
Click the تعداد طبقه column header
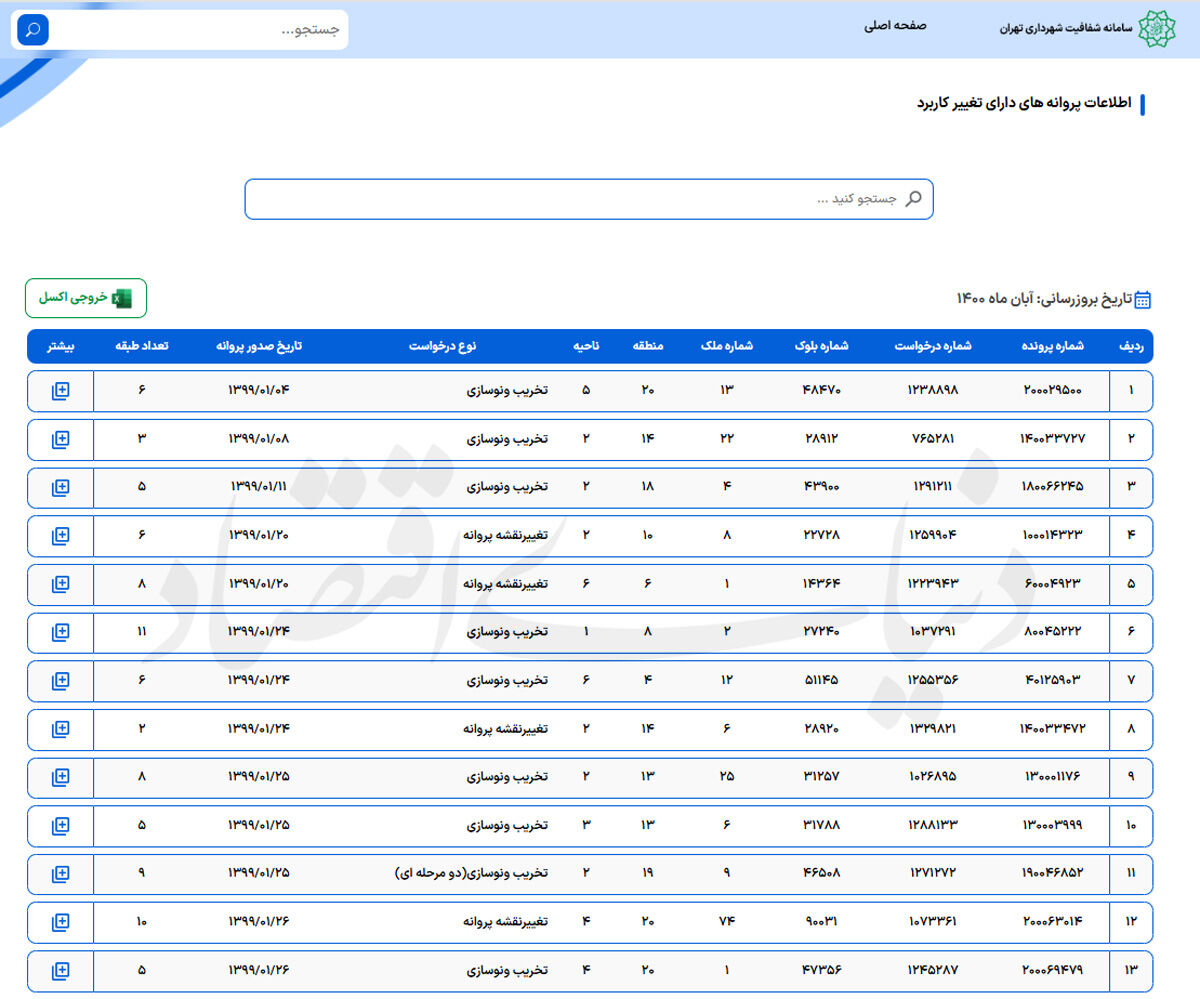coord(142,346)
